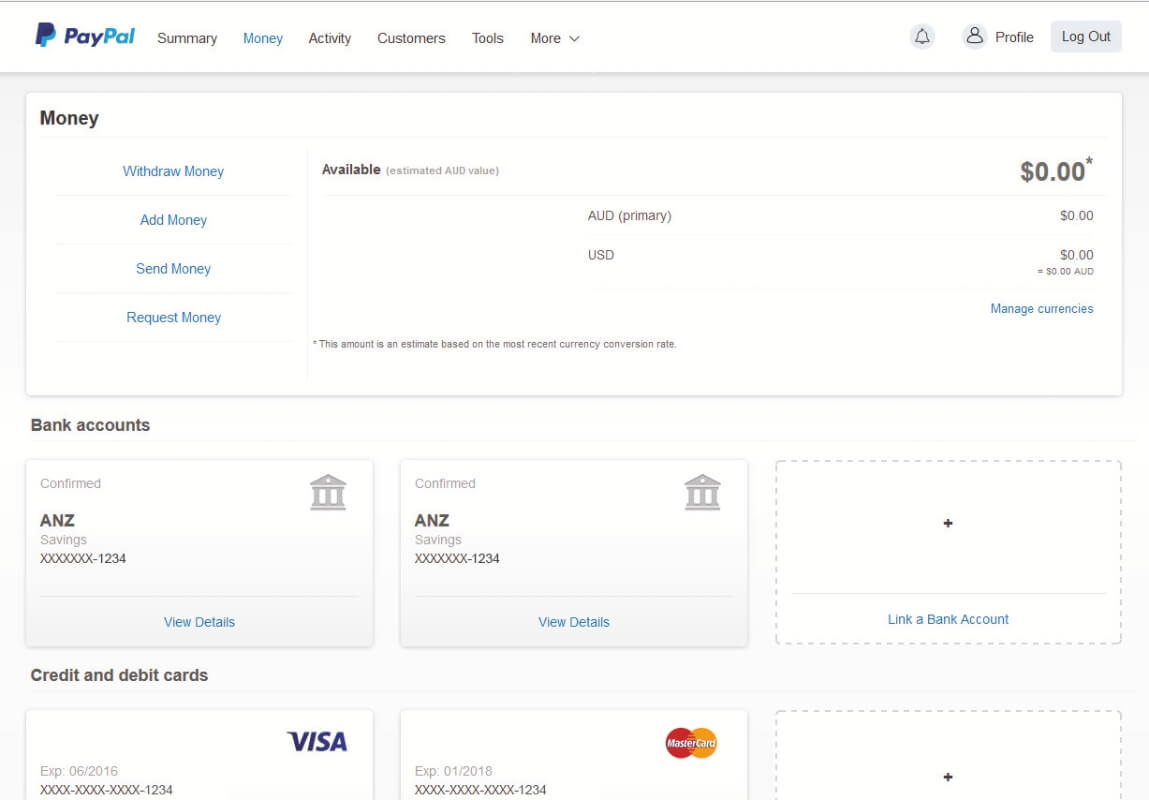Click the Exp: 01/2018 text

[454, 771]
